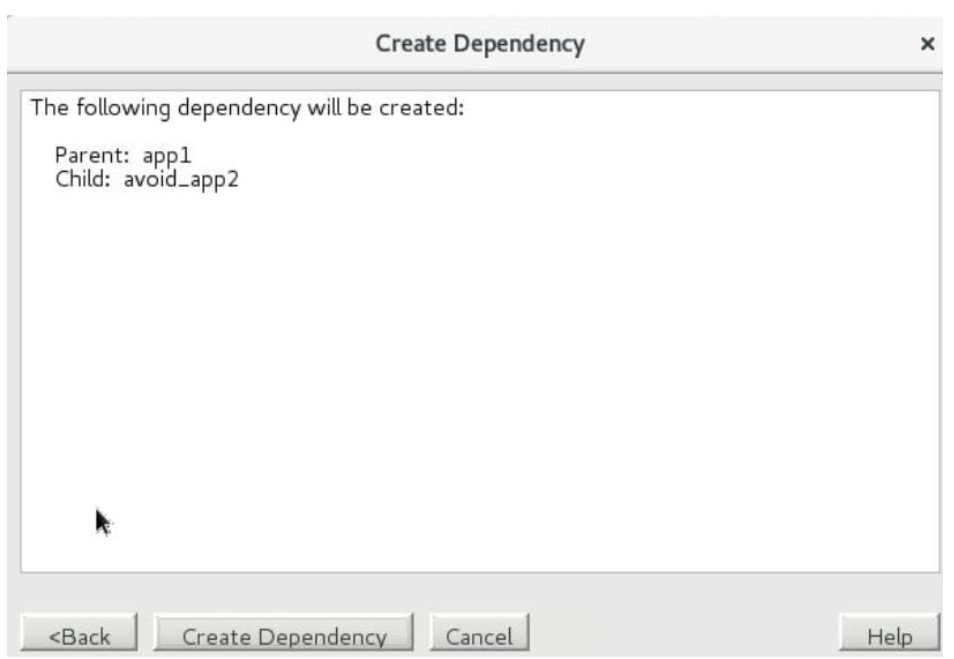Click the word "Create" in the dialog title
The width and height of the screenshot is (954, 659).
407,44
